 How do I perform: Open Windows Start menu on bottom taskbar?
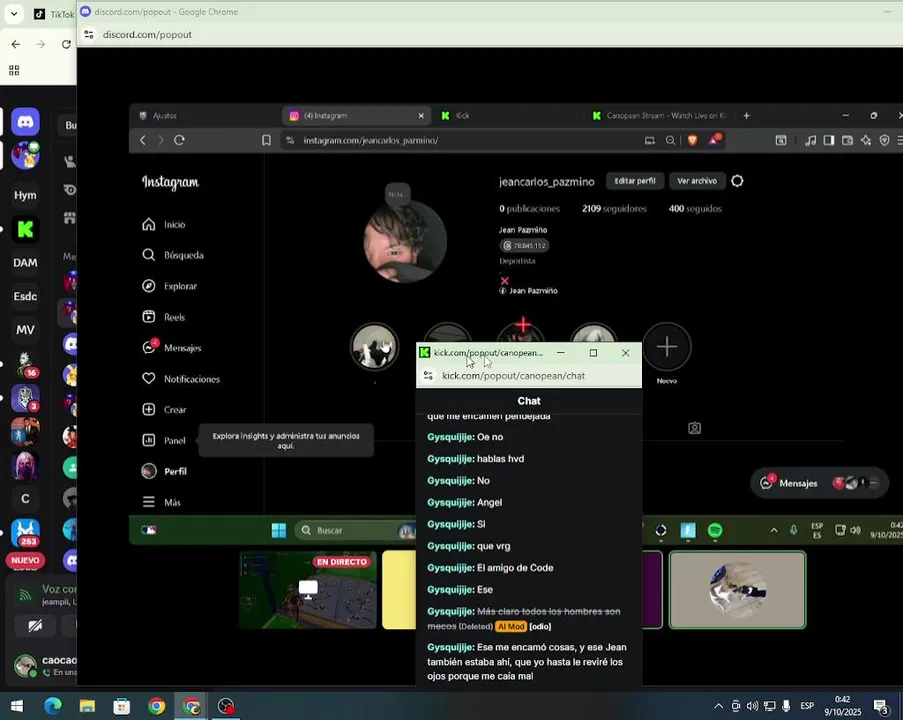(17, 706)
